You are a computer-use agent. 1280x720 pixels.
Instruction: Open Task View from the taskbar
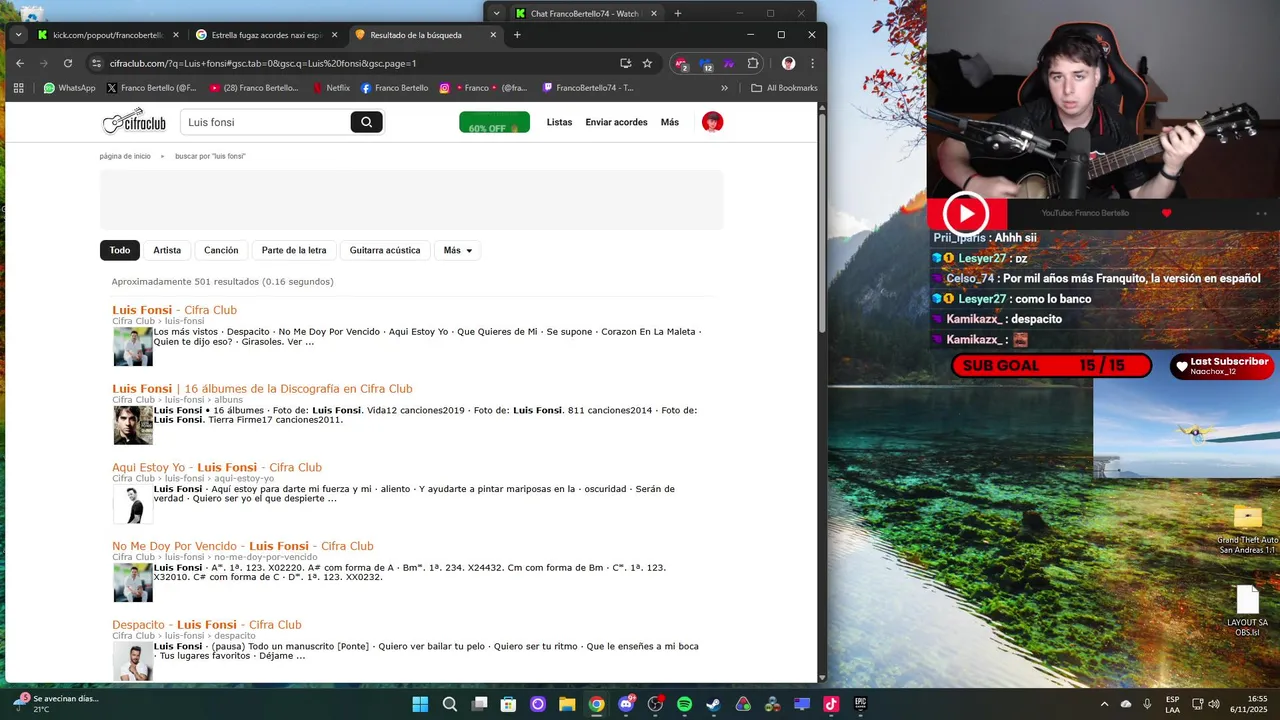(x=479, y=704)
